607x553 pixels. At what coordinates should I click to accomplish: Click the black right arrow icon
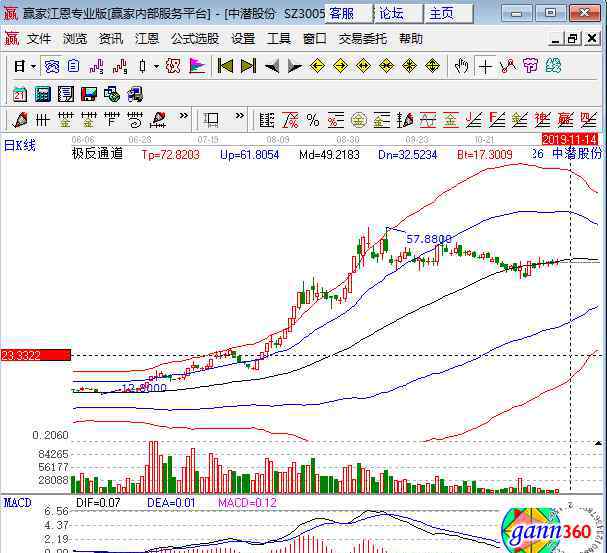(x=295, y=67)
